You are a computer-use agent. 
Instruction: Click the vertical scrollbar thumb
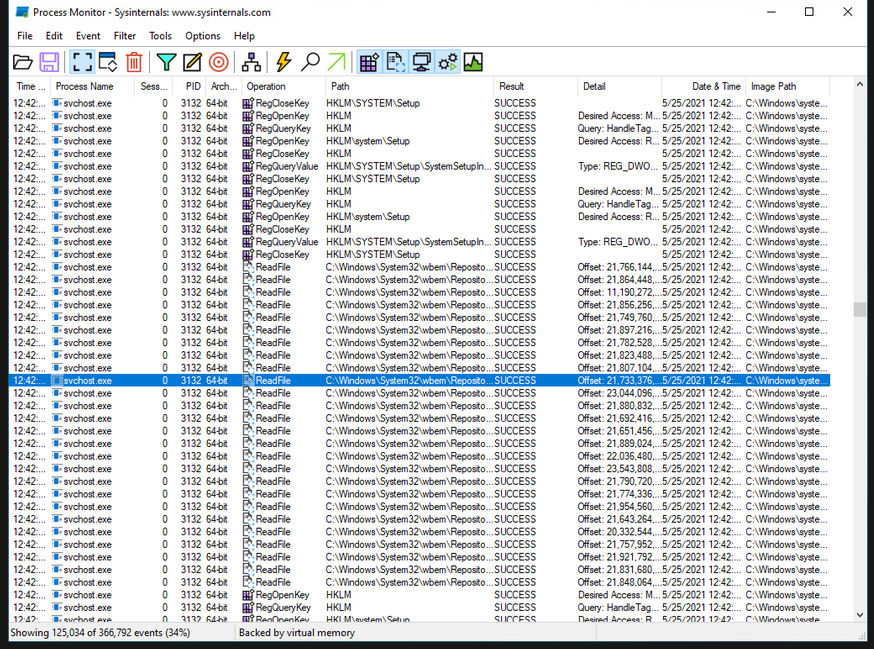click(860, 309)
